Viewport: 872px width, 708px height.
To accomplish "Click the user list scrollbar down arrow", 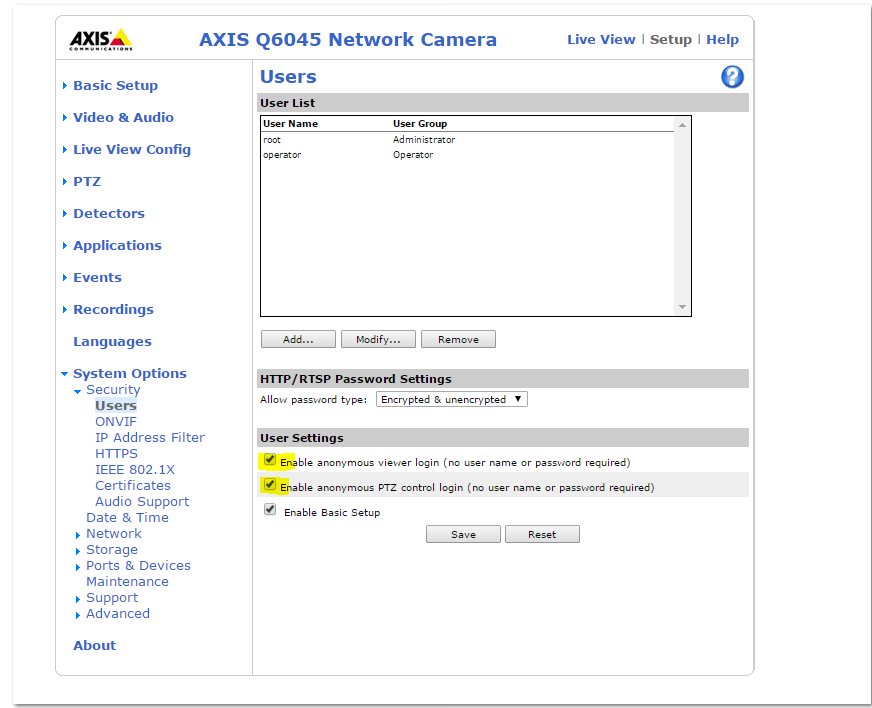I will coord(683,308).
